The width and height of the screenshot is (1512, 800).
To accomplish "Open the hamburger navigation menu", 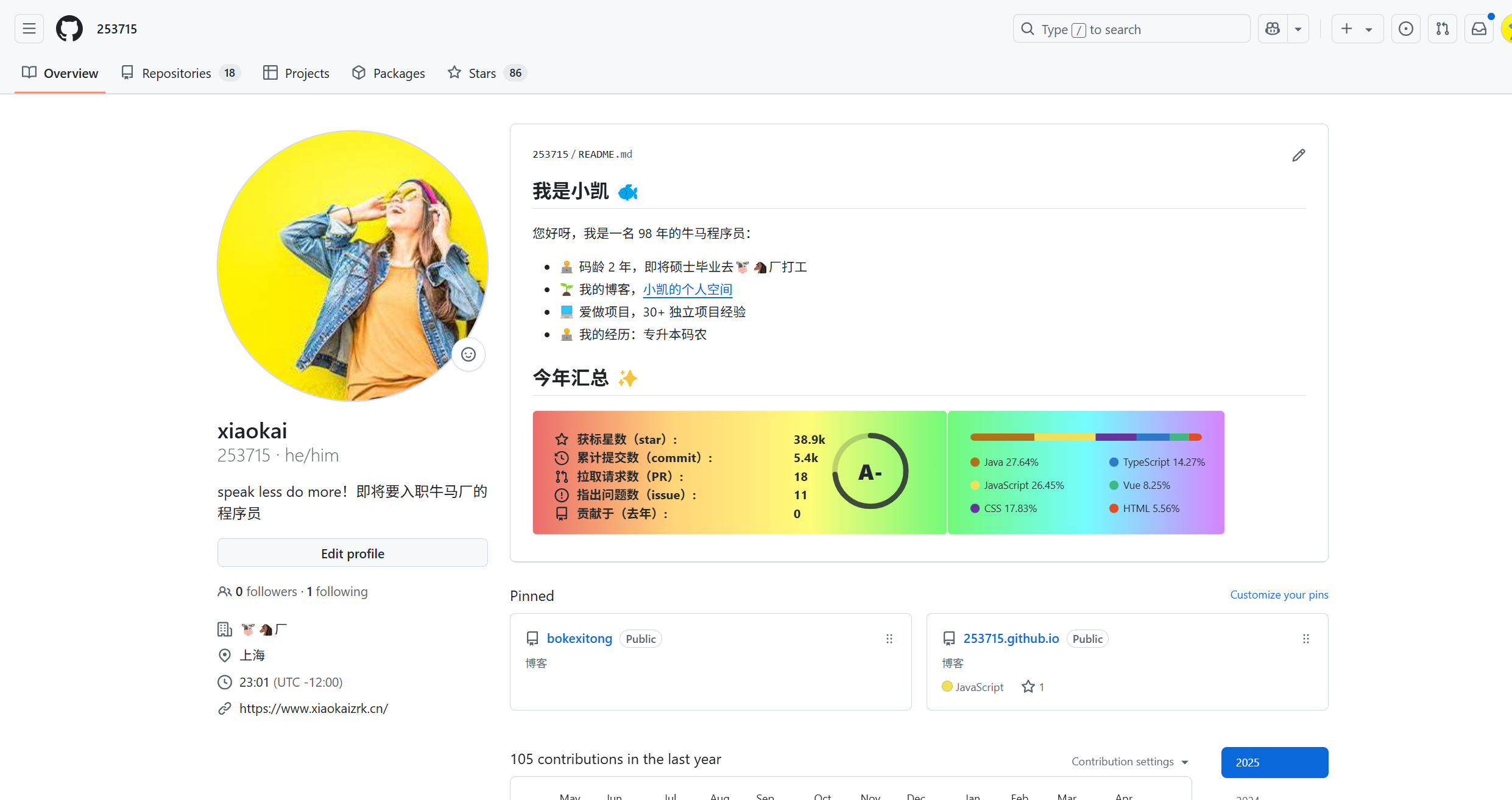I will pos(29,29).
